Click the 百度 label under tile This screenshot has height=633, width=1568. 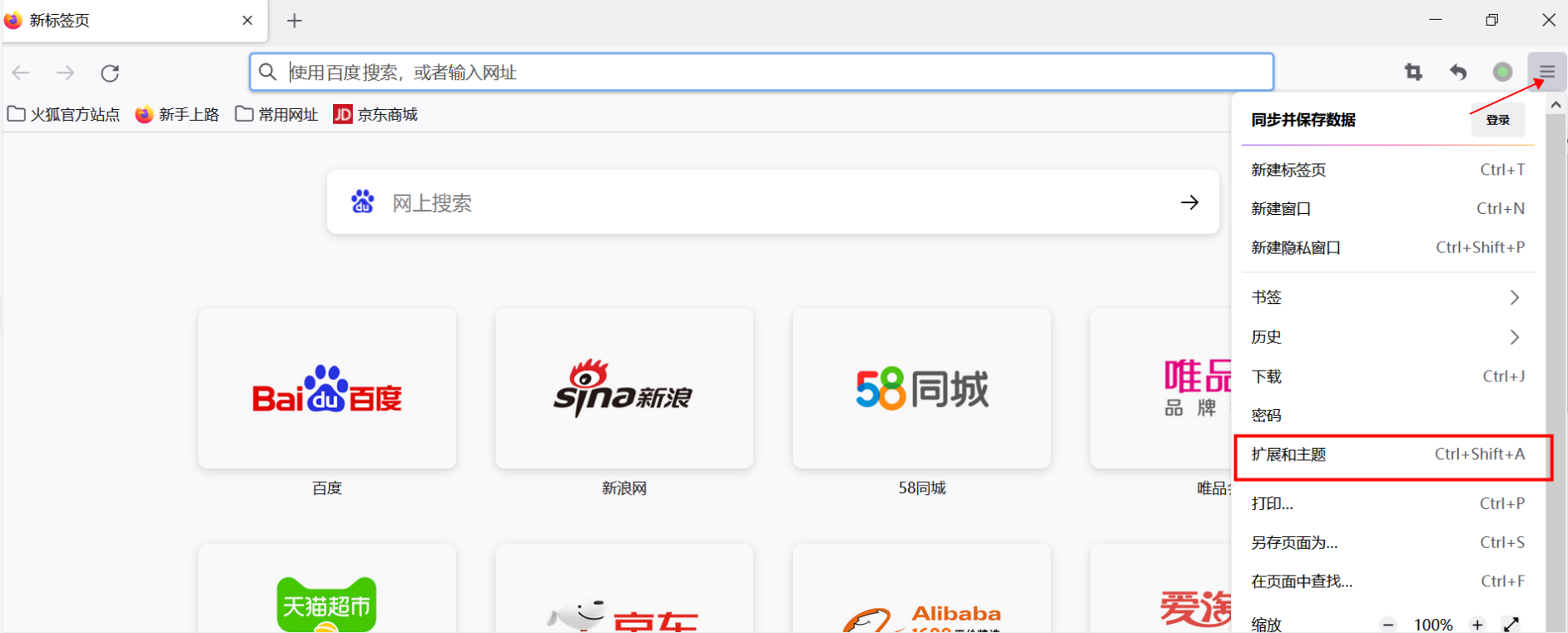[x=327, y=488]
